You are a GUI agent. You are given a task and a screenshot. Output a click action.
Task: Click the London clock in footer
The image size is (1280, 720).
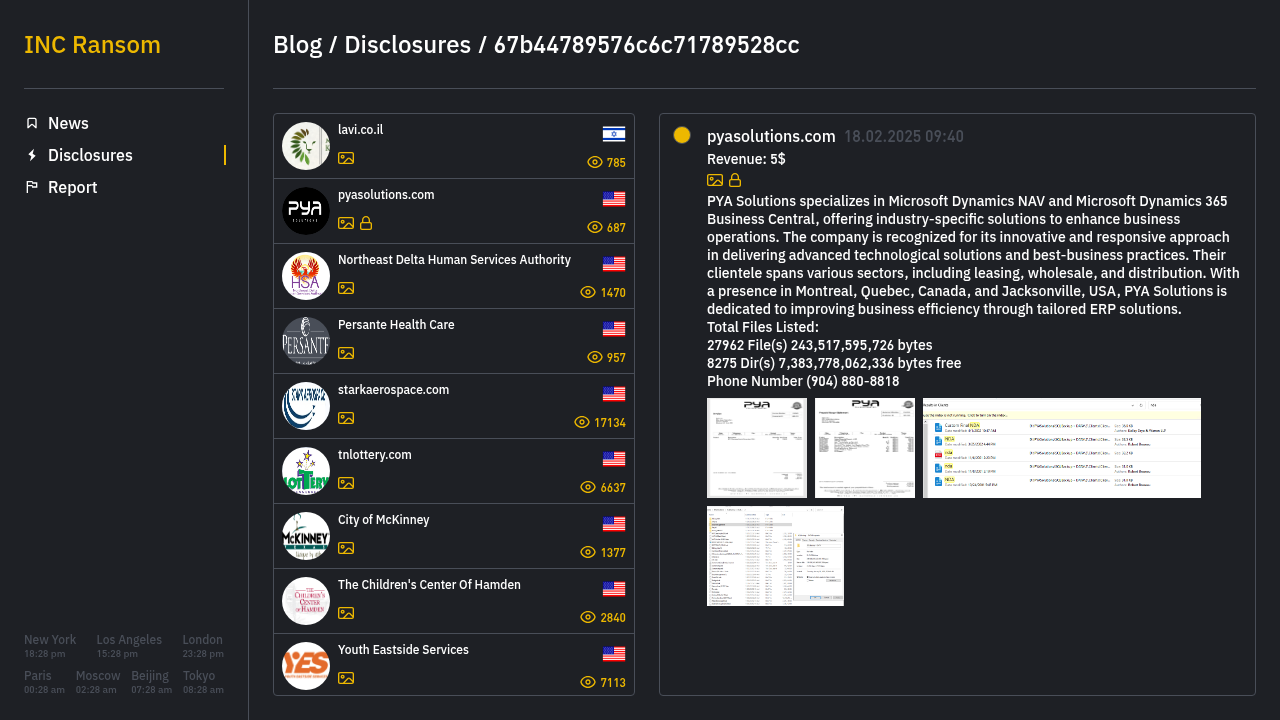203,646
